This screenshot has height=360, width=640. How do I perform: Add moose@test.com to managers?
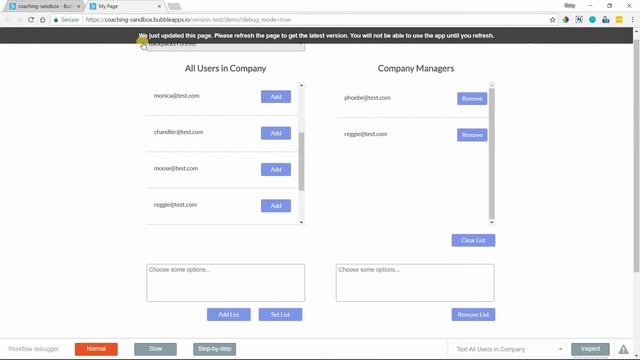click(x=276, y=169)
